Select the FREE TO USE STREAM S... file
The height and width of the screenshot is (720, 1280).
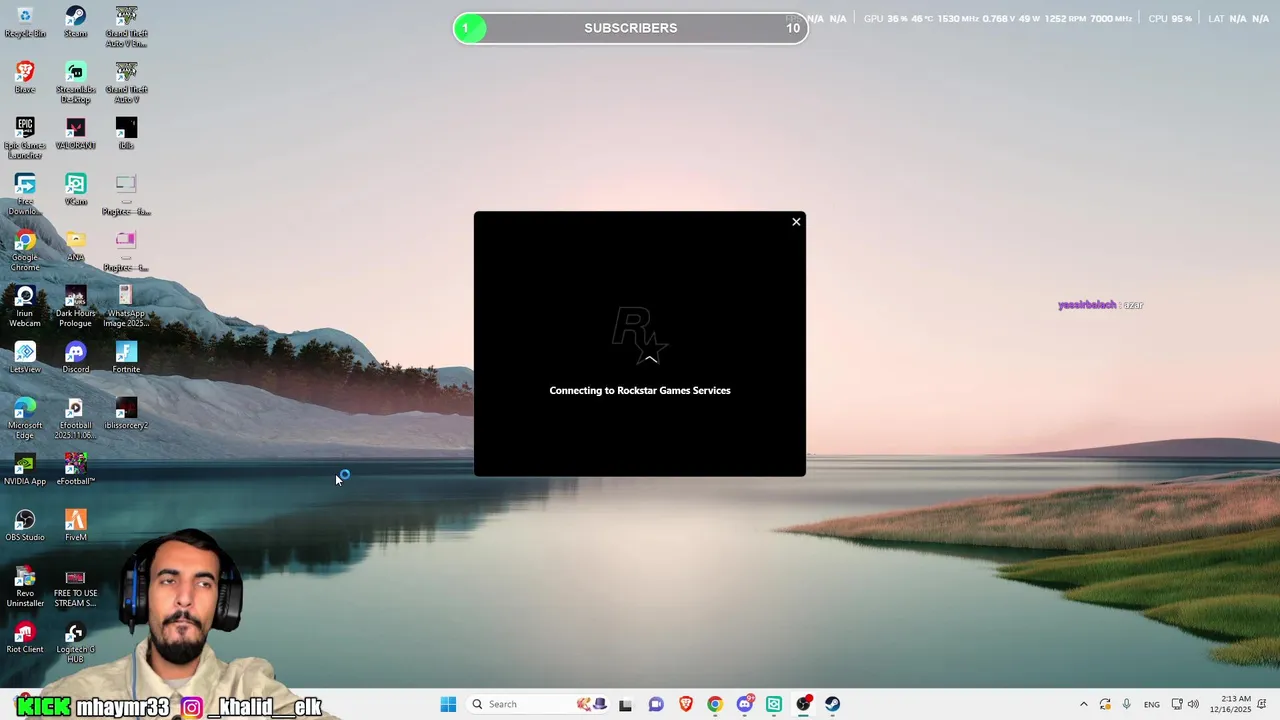point(75,587)
